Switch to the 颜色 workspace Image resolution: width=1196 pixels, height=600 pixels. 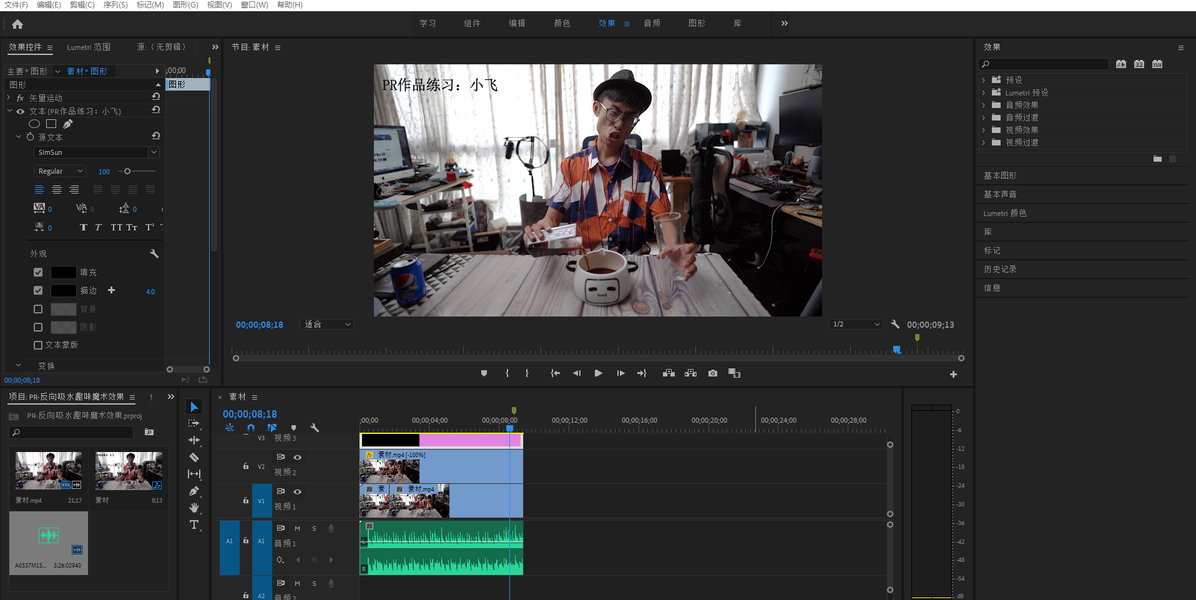coord(562,24)
